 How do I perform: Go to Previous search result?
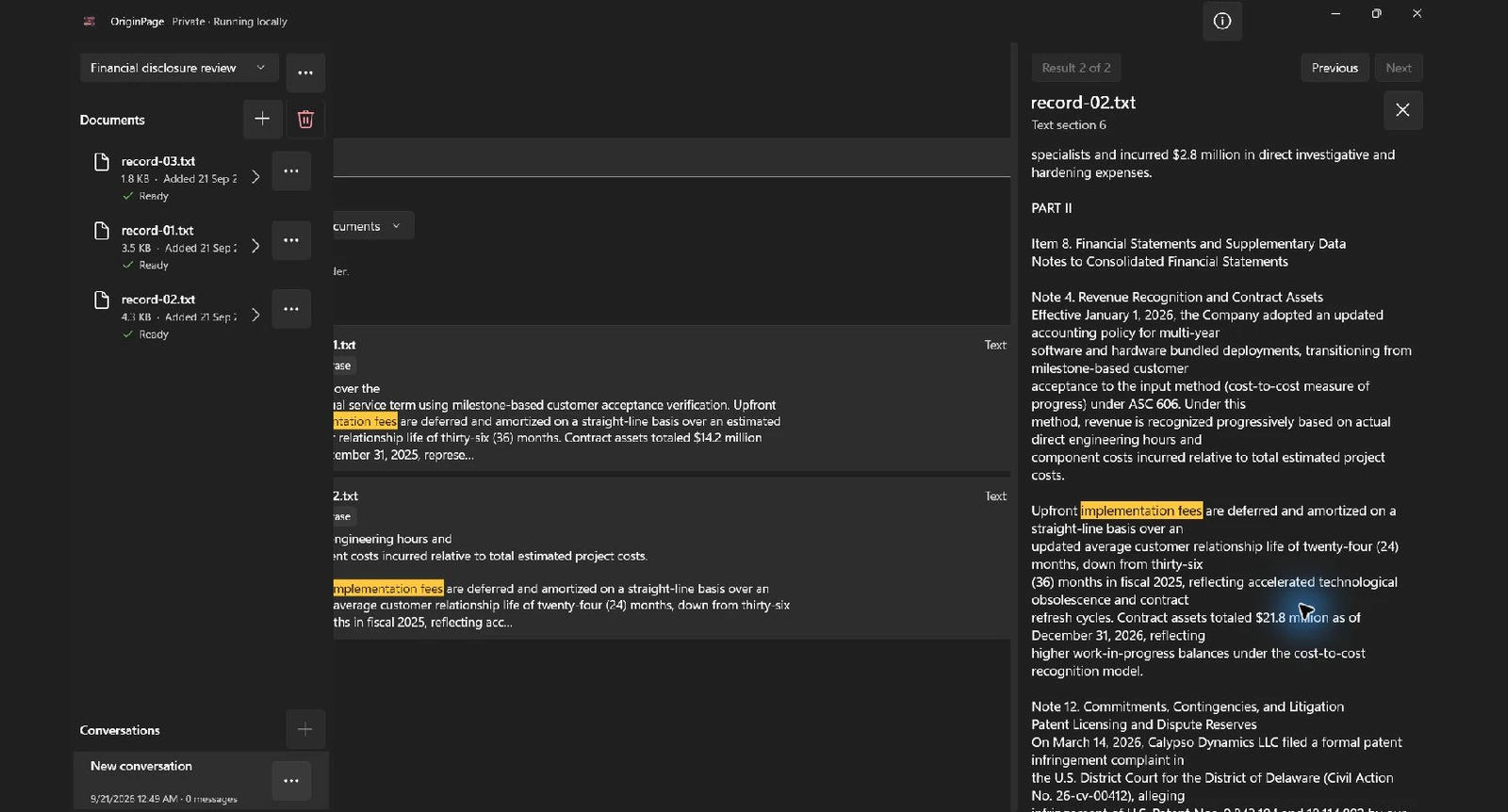coord(1335,68)
